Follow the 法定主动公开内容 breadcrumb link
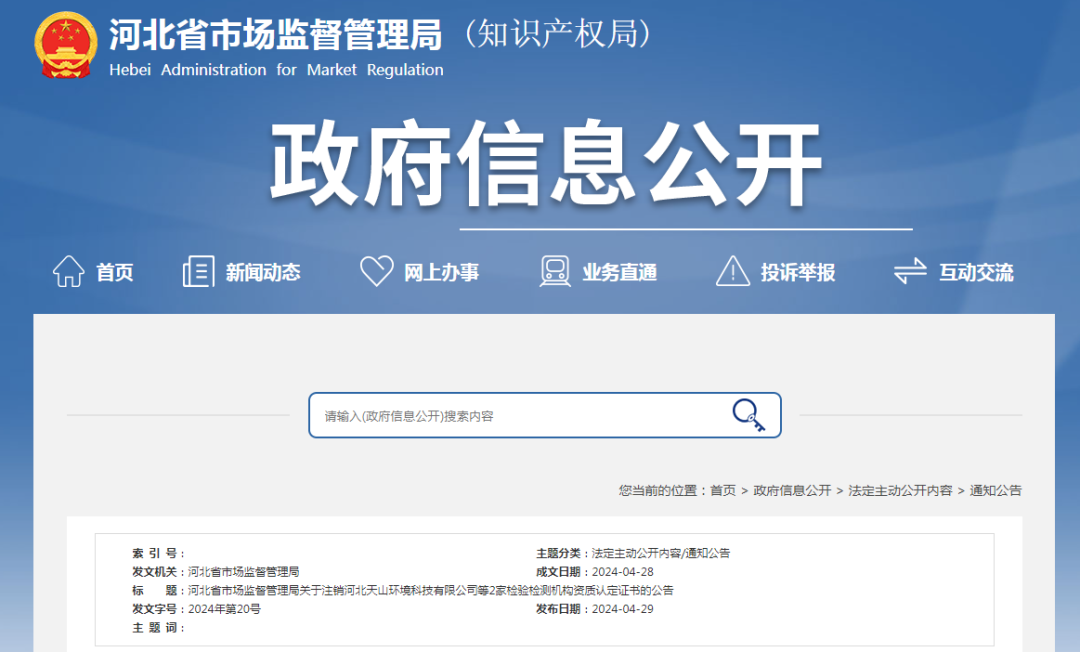The image size is (1080, 652). coord(898,490)
